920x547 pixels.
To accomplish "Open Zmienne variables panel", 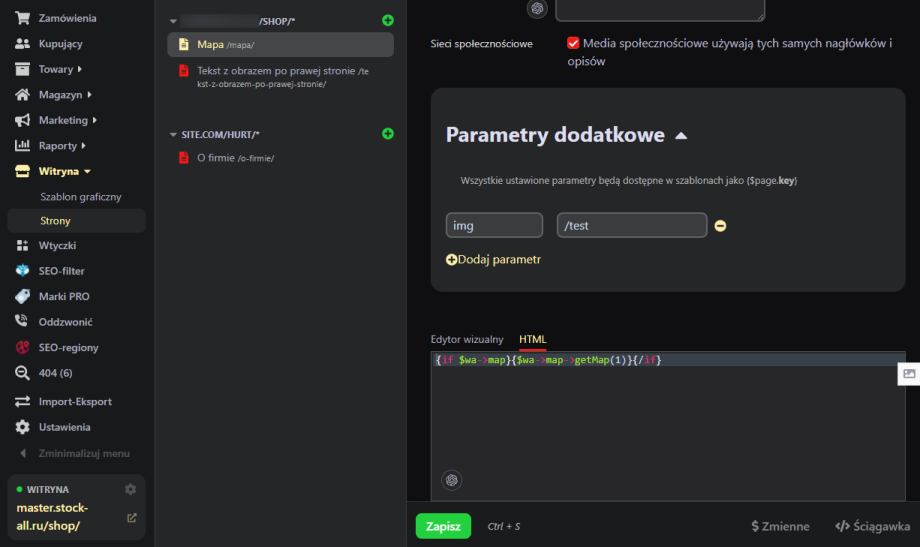I will point(780,526).
